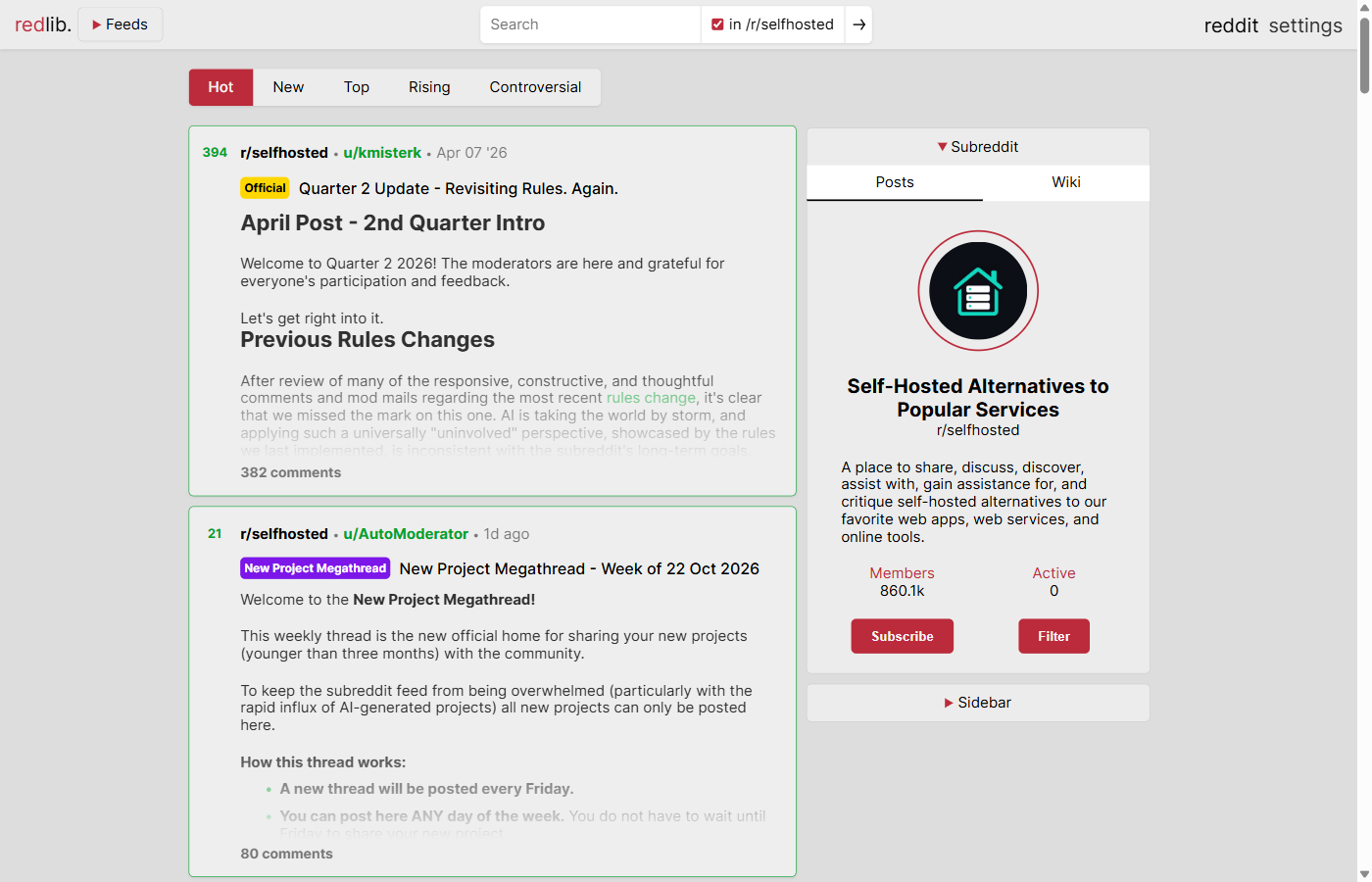
Task: Click the page vertical scrollbar thumb
Action: point(1364,54)
